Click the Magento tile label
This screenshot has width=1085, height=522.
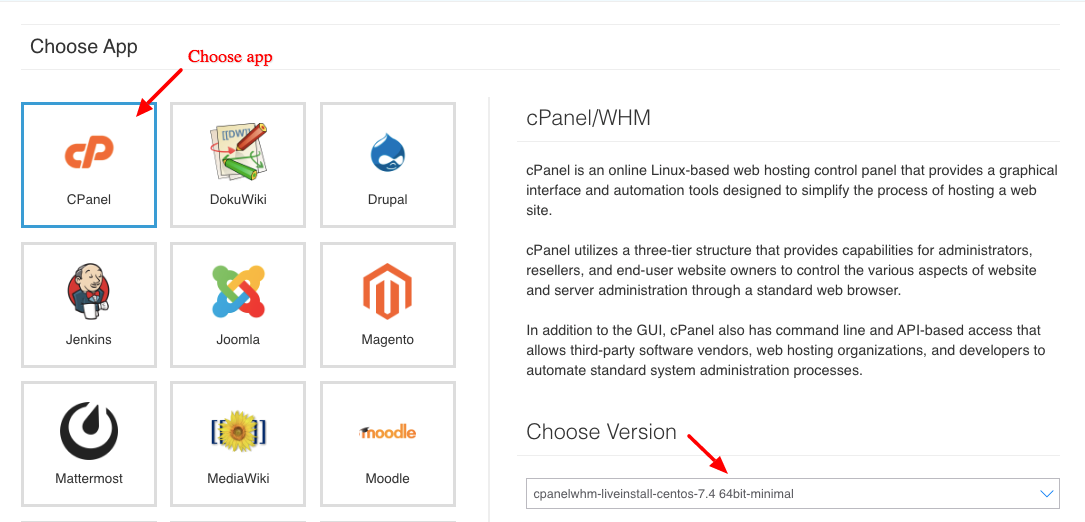click(x=388, y=339)
